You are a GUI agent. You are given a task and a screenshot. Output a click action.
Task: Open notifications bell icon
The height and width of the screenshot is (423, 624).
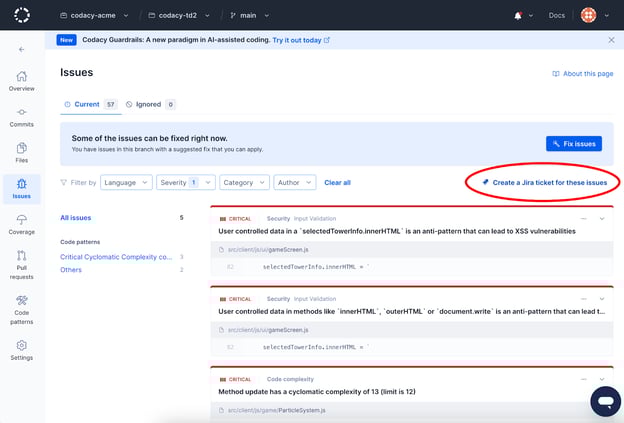[518, 16]
